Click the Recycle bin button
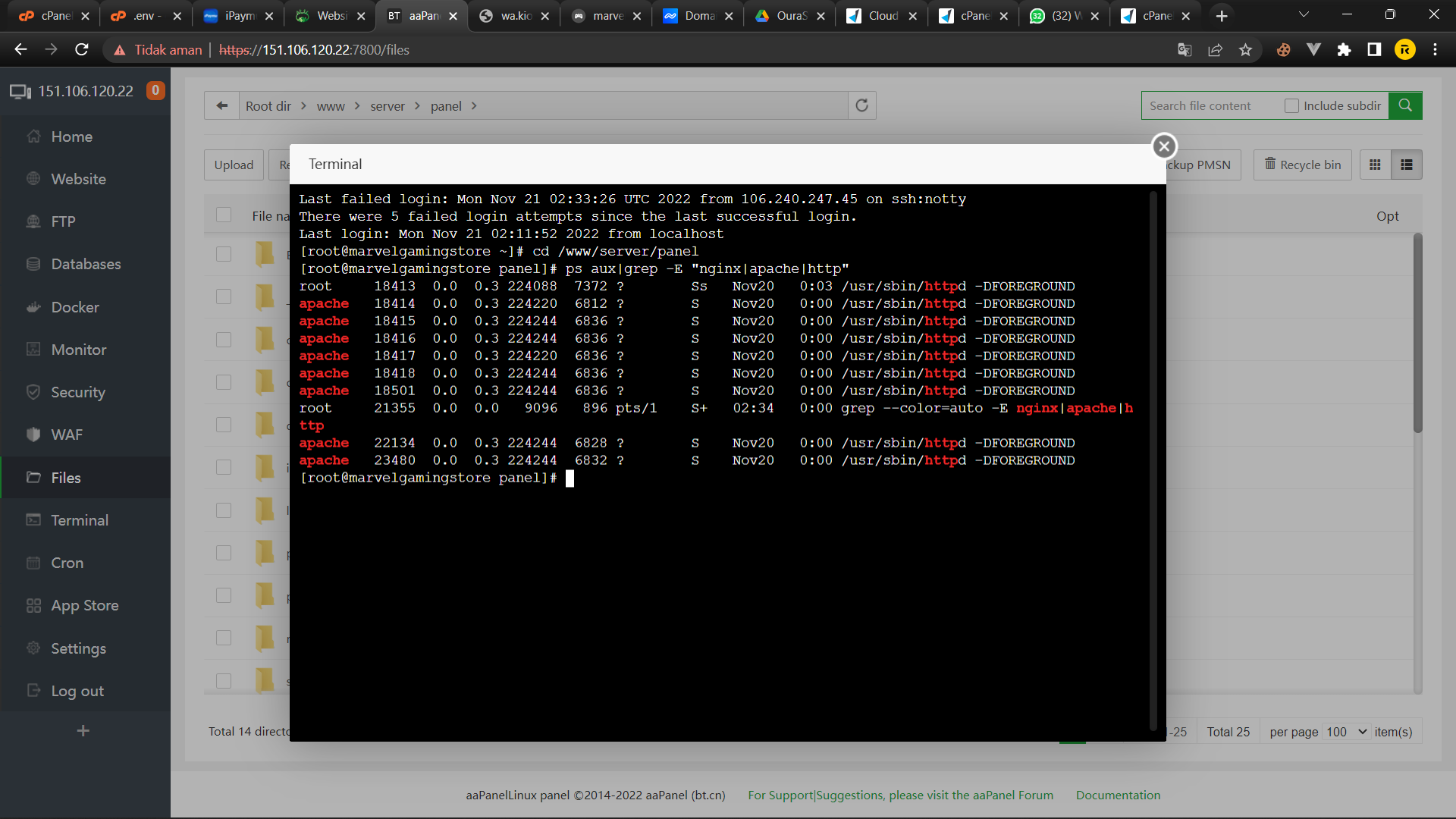1456x819 pixels. click(x=1302, y=165)
